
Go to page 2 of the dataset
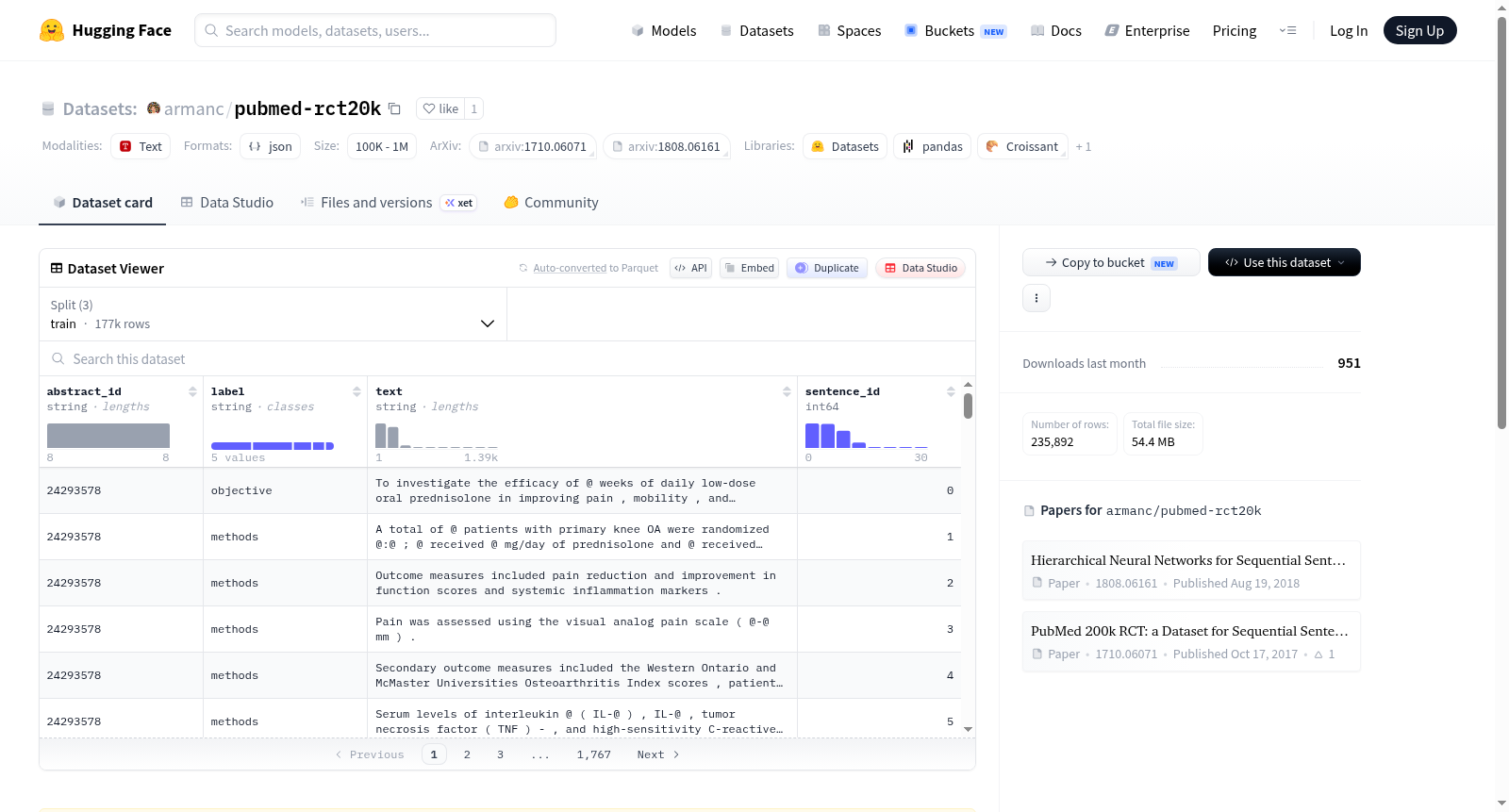coord(467,754)
